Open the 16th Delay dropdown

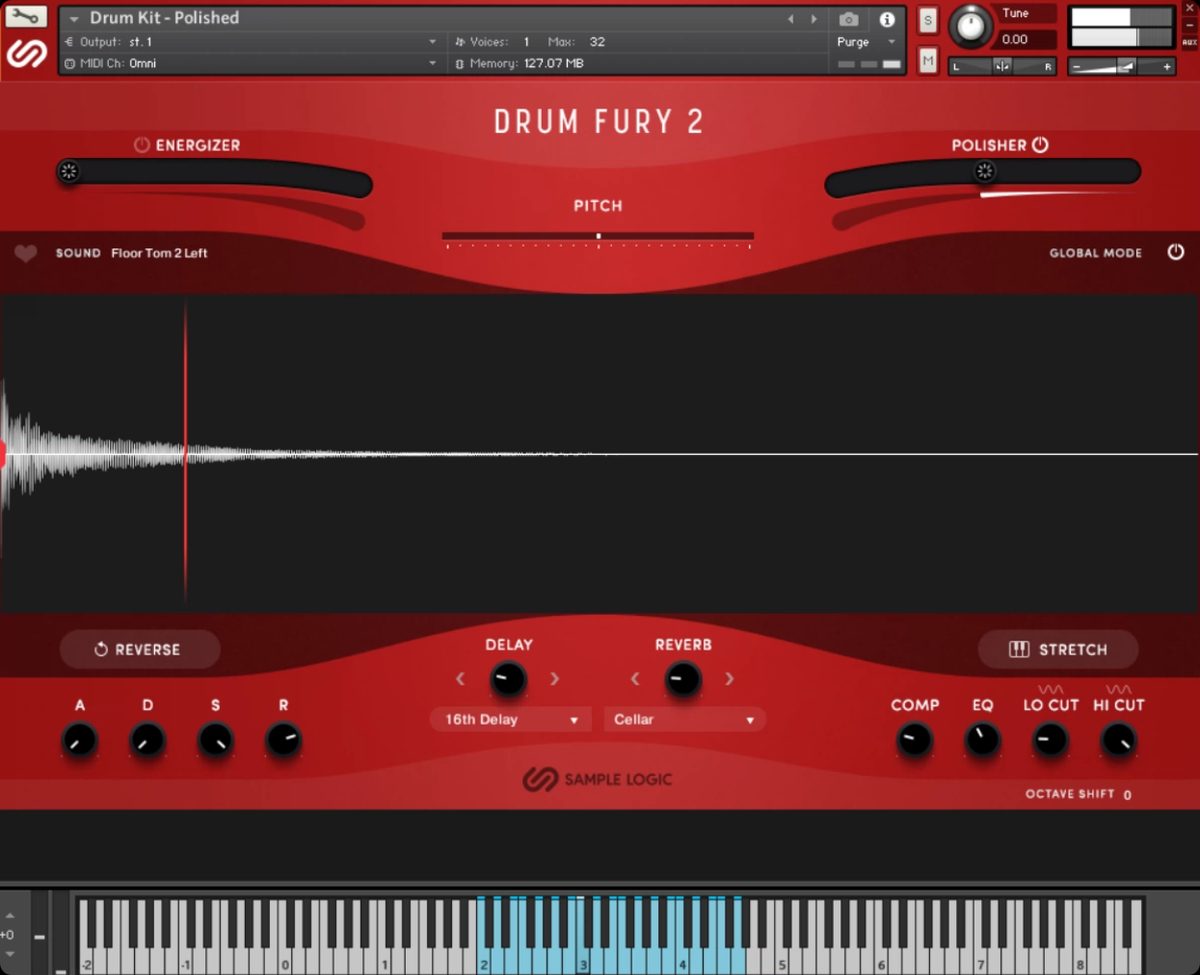coord(511,719)
